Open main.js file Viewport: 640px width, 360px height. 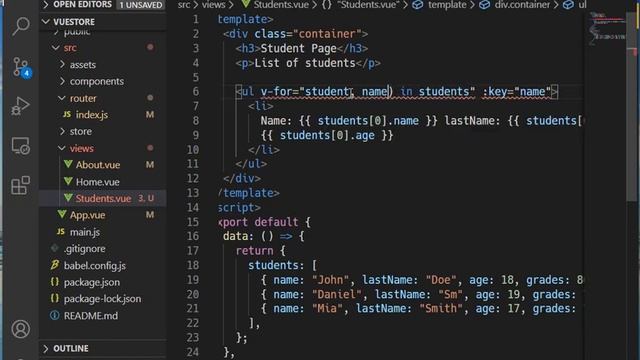[85, 232]
